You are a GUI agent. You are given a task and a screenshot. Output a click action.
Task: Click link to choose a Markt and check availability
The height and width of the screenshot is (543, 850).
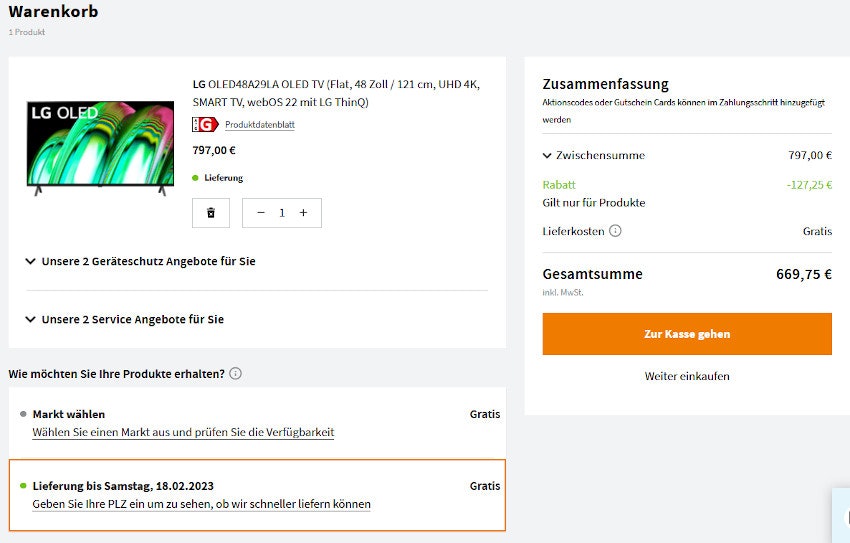point(183,432)
